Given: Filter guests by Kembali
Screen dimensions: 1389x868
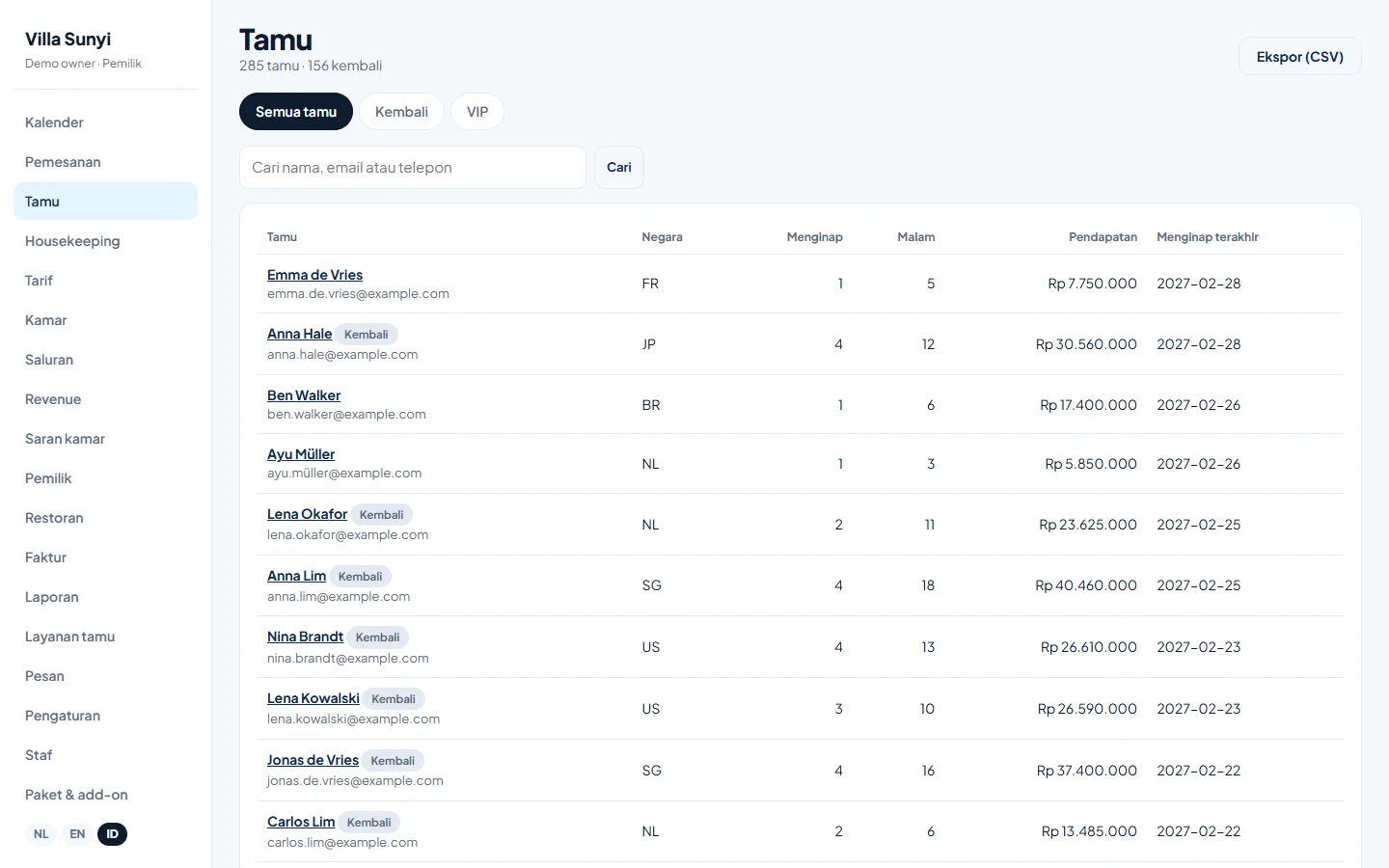Looking at the screenshot, I should point(401,112).
